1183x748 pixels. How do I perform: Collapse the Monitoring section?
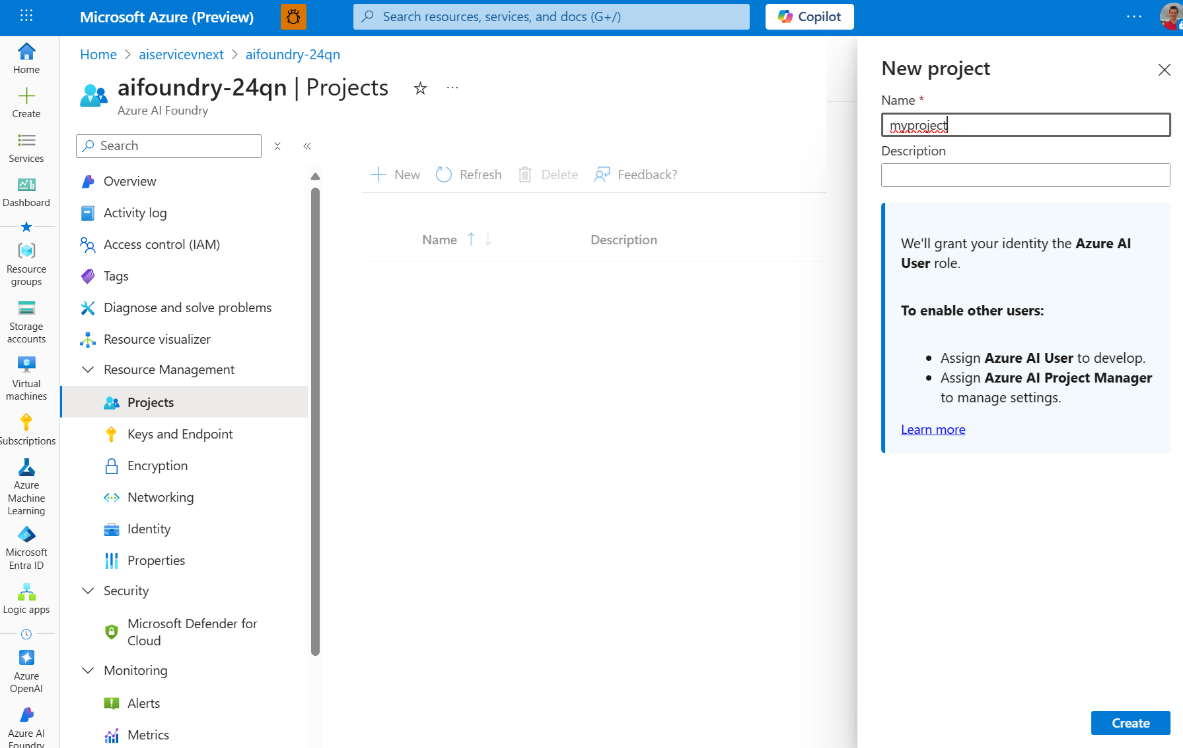click(x=88, y=670)
